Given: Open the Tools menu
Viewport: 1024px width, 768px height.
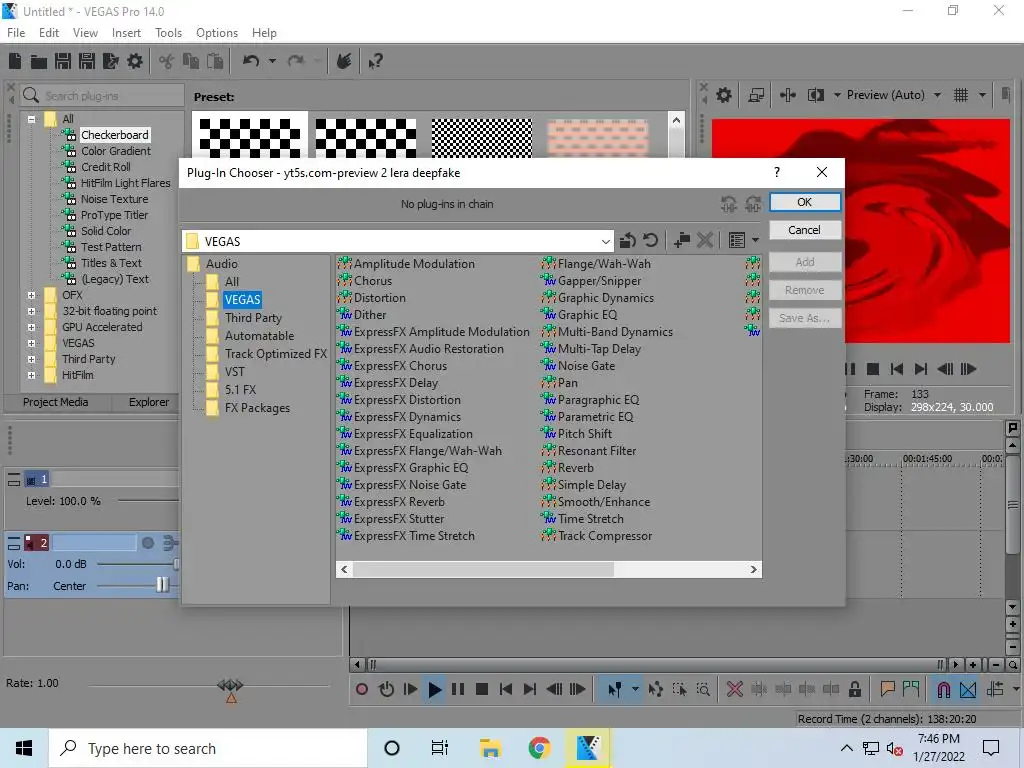Looking at the screenshot, I should tap(168, 33).
